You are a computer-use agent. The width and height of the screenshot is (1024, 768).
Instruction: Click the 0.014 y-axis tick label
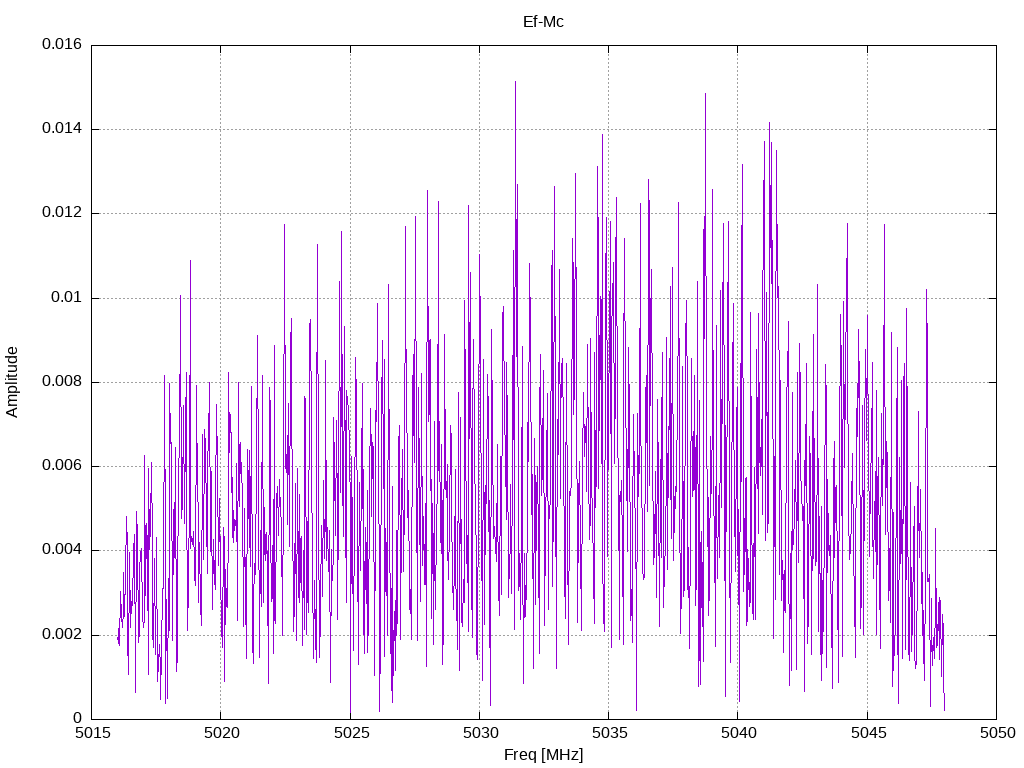click(x=62, y=129)
